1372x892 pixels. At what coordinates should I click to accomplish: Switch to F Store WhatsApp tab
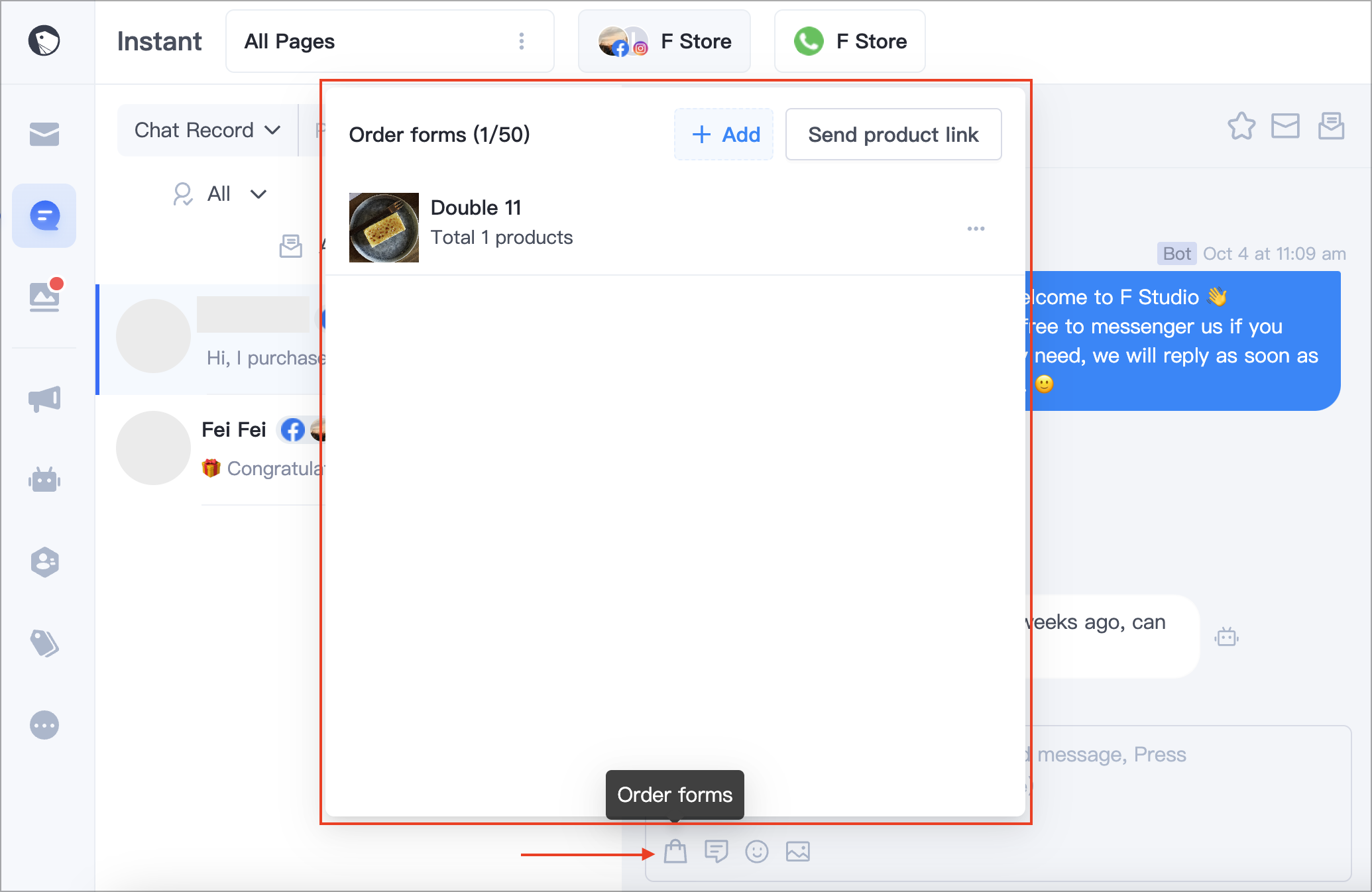pos(850,41)
